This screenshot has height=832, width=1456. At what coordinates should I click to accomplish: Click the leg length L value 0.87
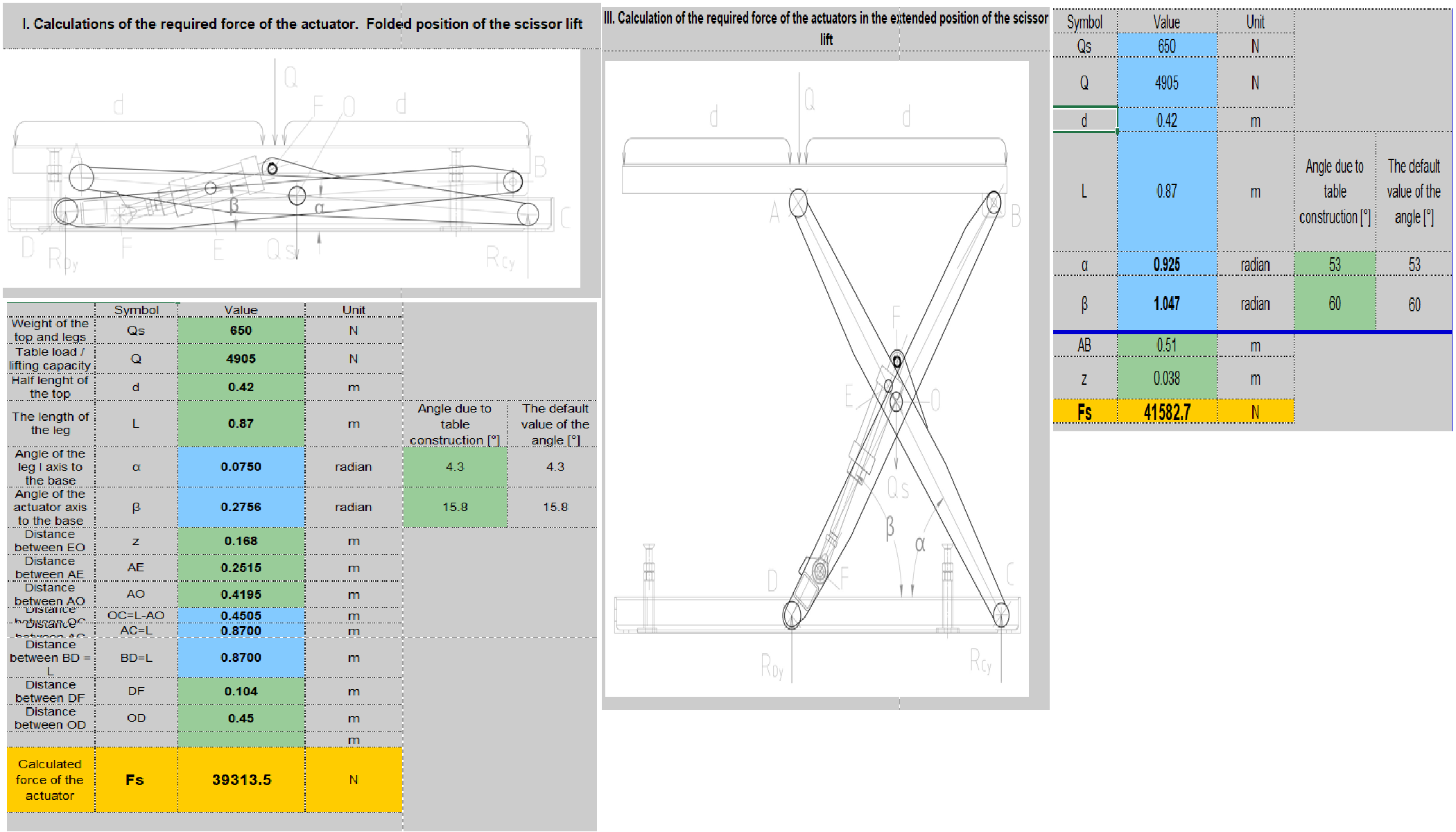[241, 424]
